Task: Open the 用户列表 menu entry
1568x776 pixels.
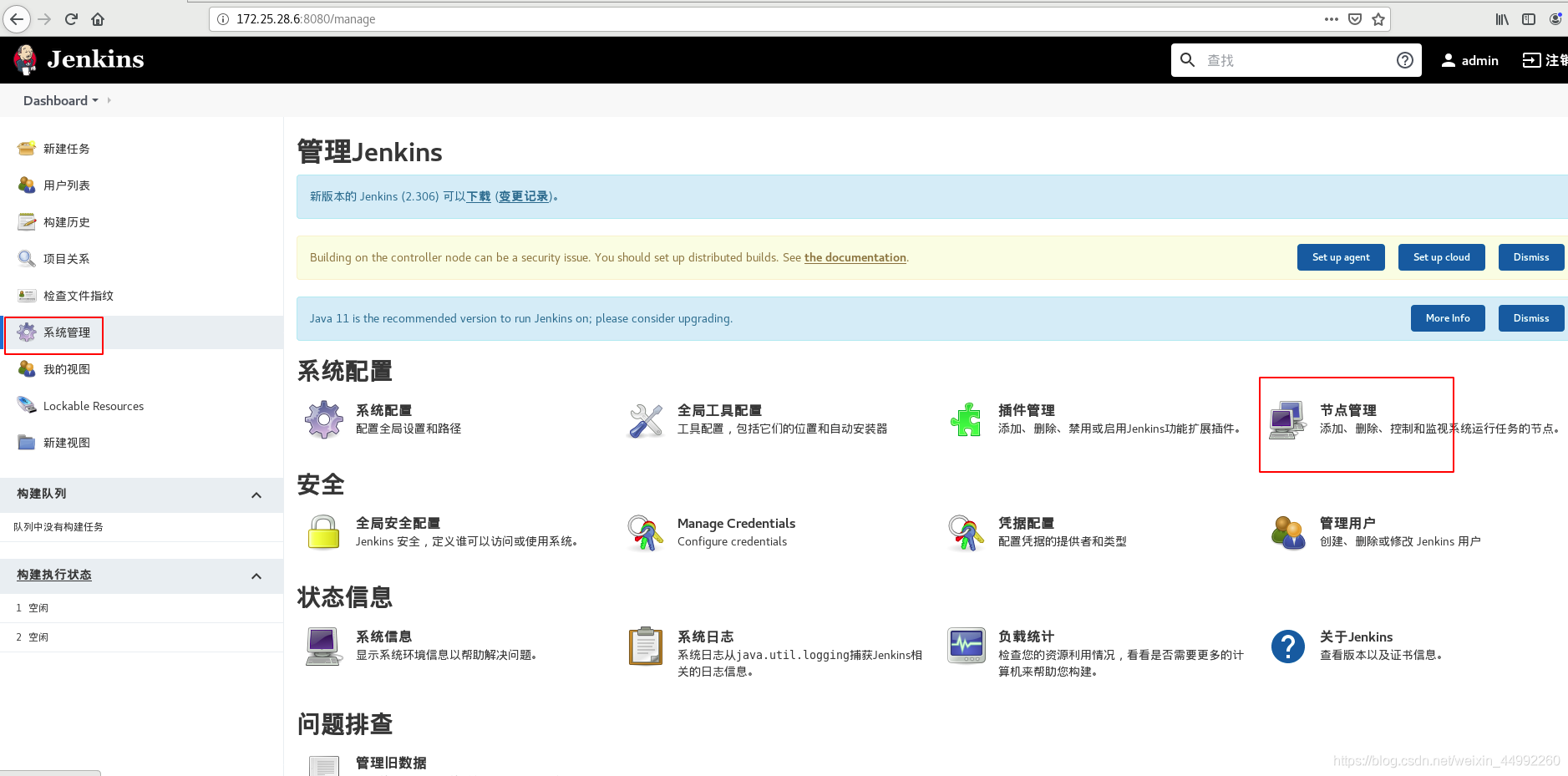Action: 67,185
